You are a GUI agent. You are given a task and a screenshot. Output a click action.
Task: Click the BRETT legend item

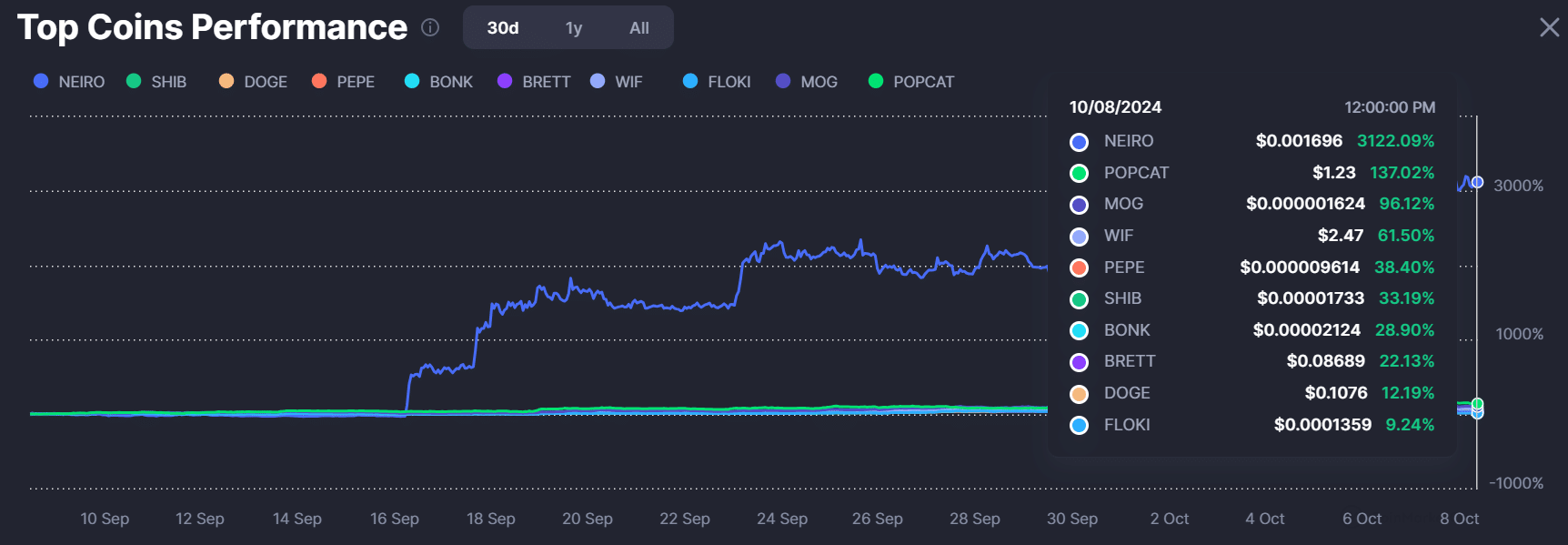coord(534,82)
